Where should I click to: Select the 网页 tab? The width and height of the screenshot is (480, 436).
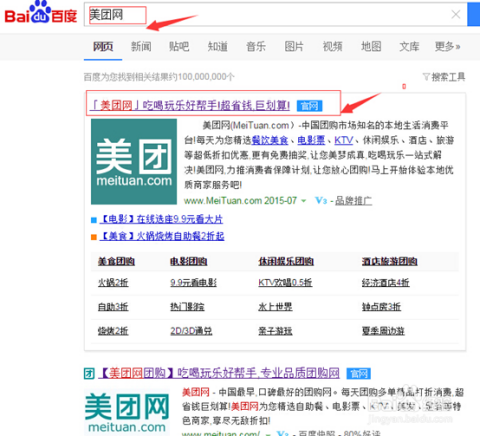(103, 46)
